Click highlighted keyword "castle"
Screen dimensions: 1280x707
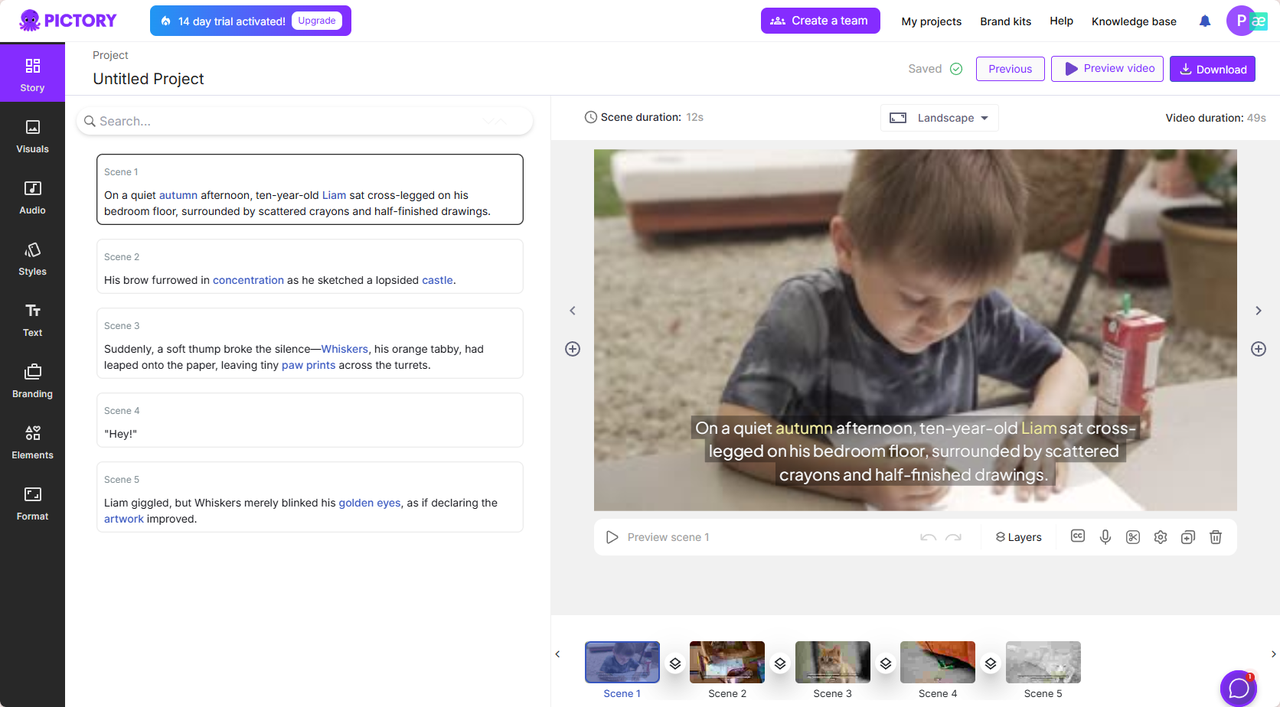437,280
